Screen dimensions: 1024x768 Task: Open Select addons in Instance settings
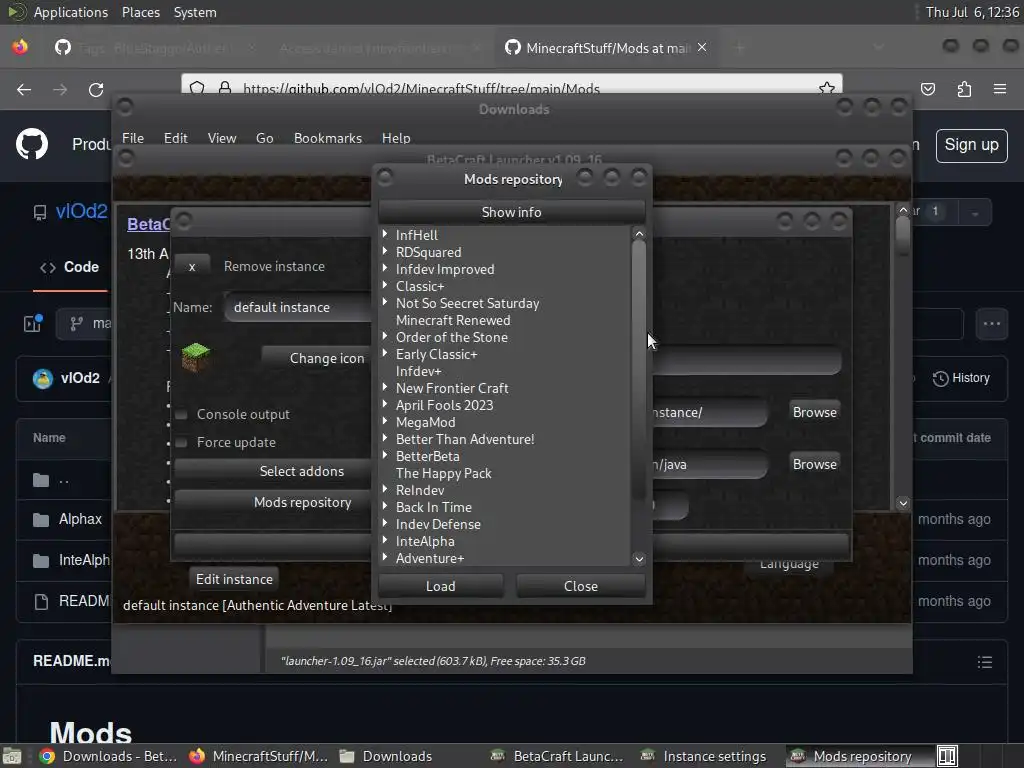coord(273,471)
